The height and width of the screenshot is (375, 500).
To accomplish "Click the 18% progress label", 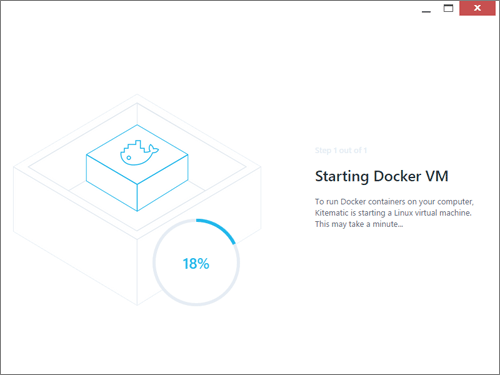I will [196, 264].
